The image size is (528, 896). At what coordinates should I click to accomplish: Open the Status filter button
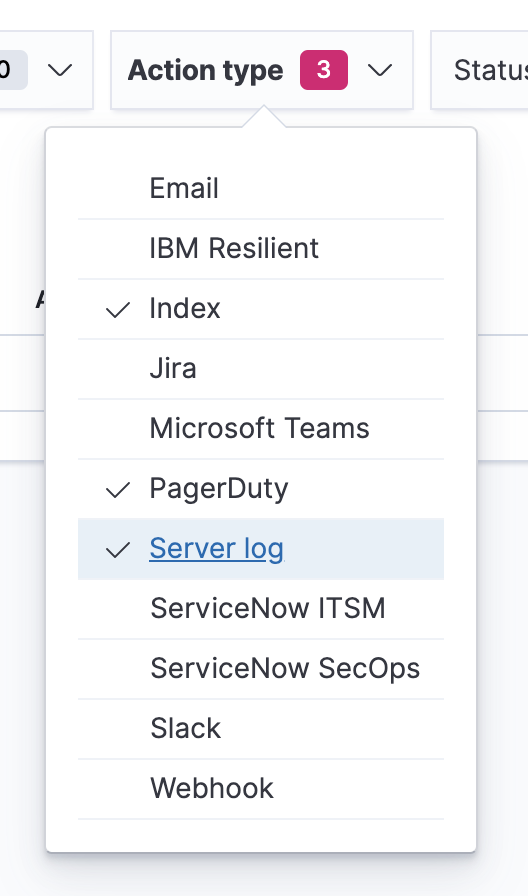point(480,70)
